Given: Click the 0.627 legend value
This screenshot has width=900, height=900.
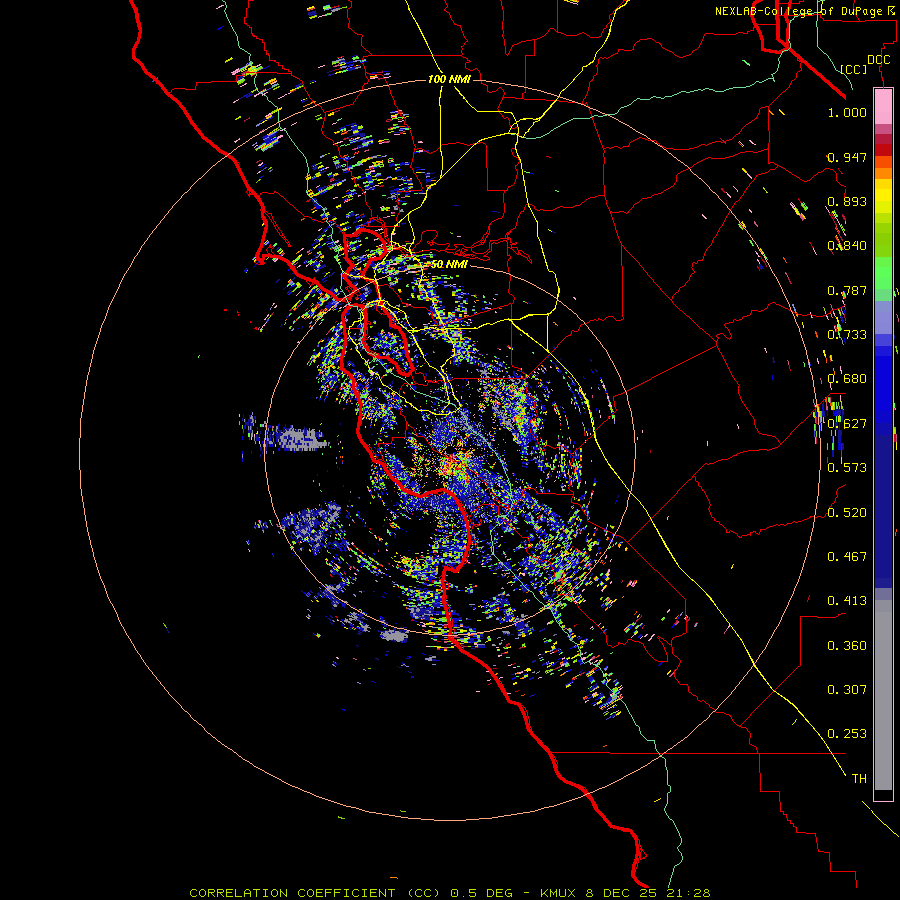Looking at the screenshot, I should click(847, 424).
